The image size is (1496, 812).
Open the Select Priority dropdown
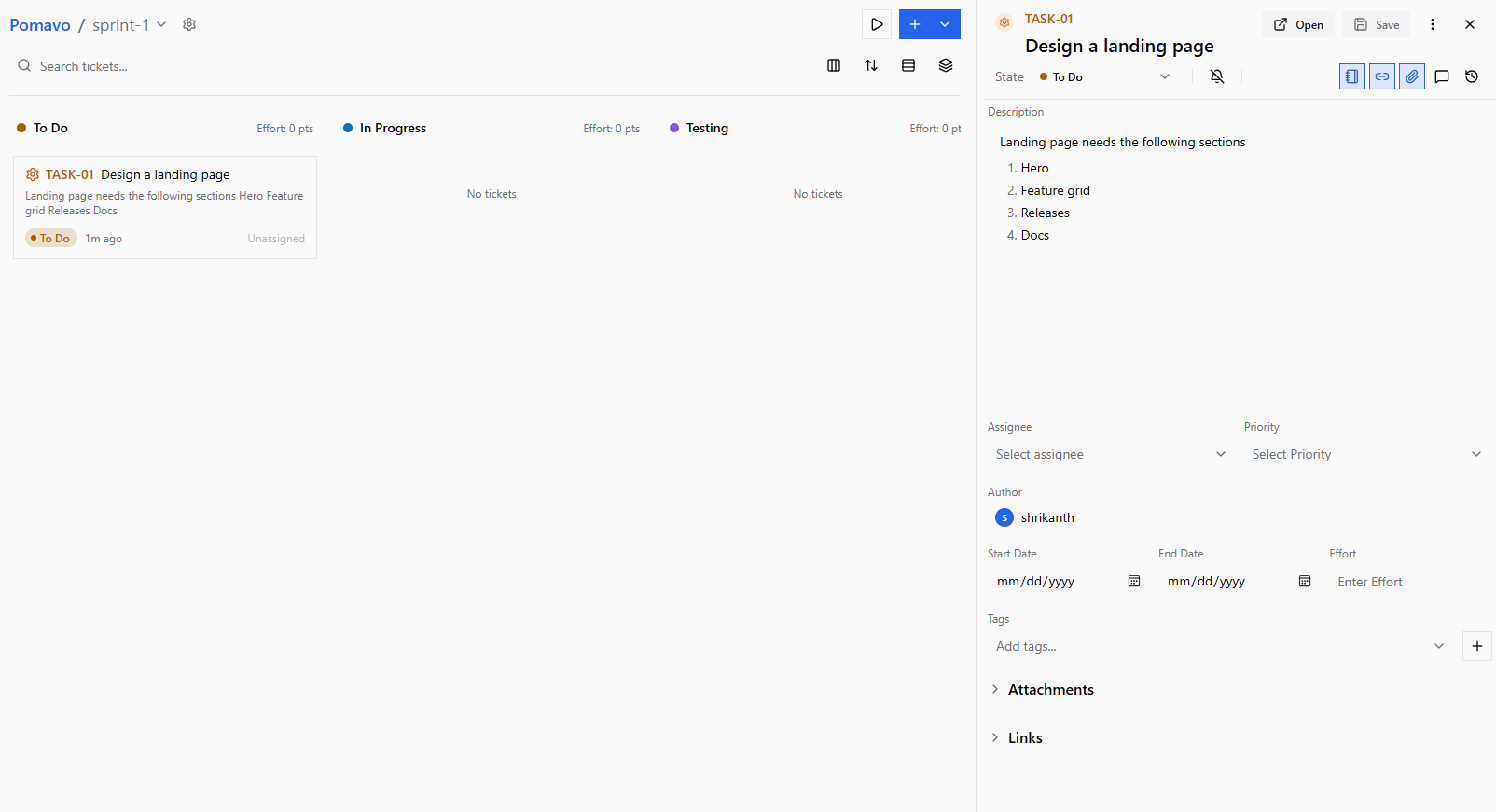1366,454
